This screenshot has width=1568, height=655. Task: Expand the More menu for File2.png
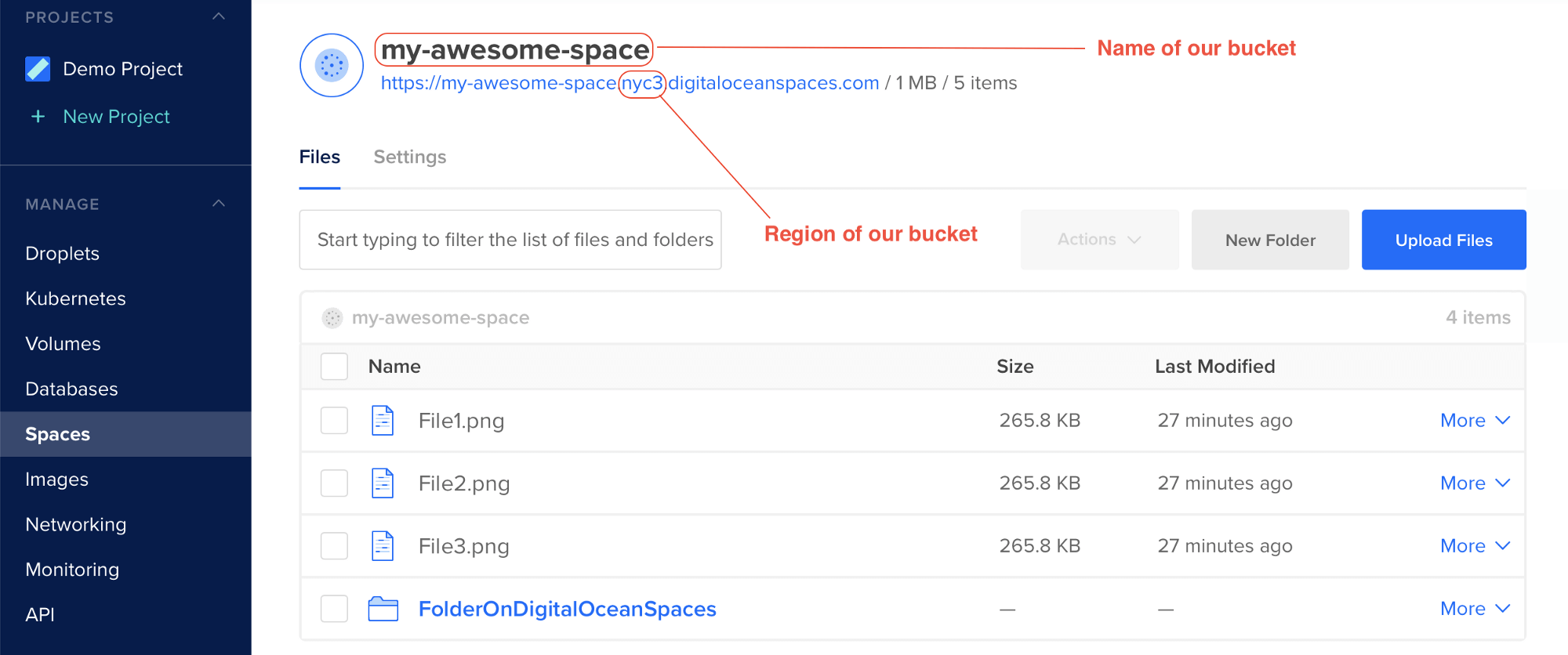(x=1475, y=483)
